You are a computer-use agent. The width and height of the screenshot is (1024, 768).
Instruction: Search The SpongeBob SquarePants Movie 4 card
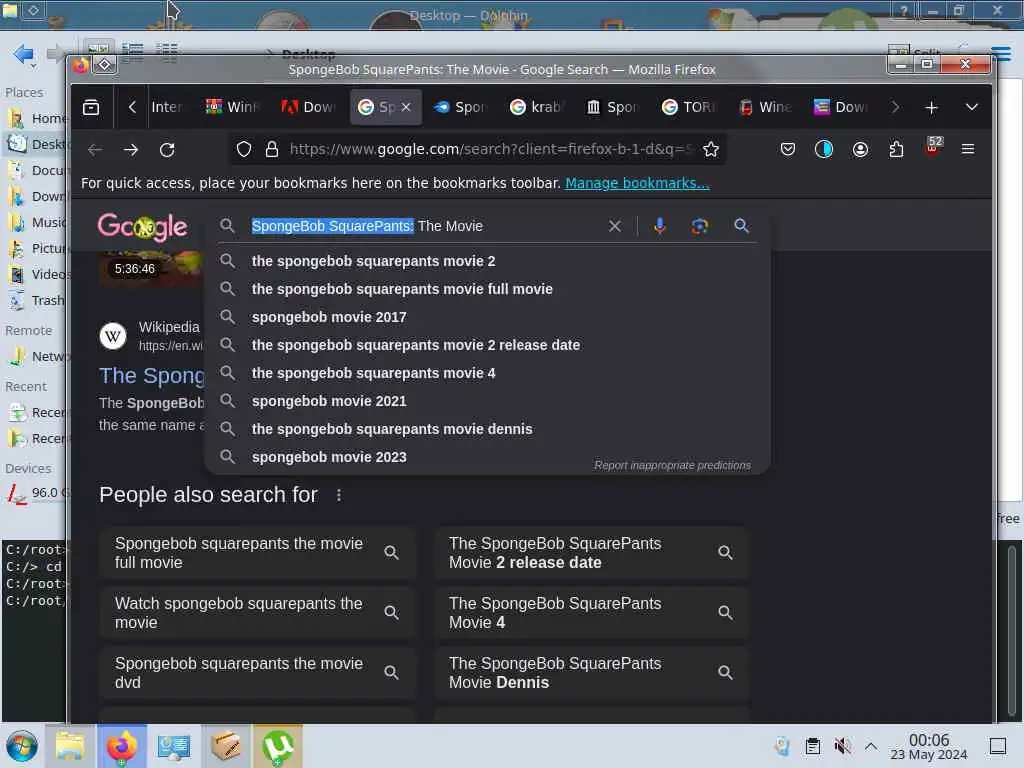pos(591,613)
